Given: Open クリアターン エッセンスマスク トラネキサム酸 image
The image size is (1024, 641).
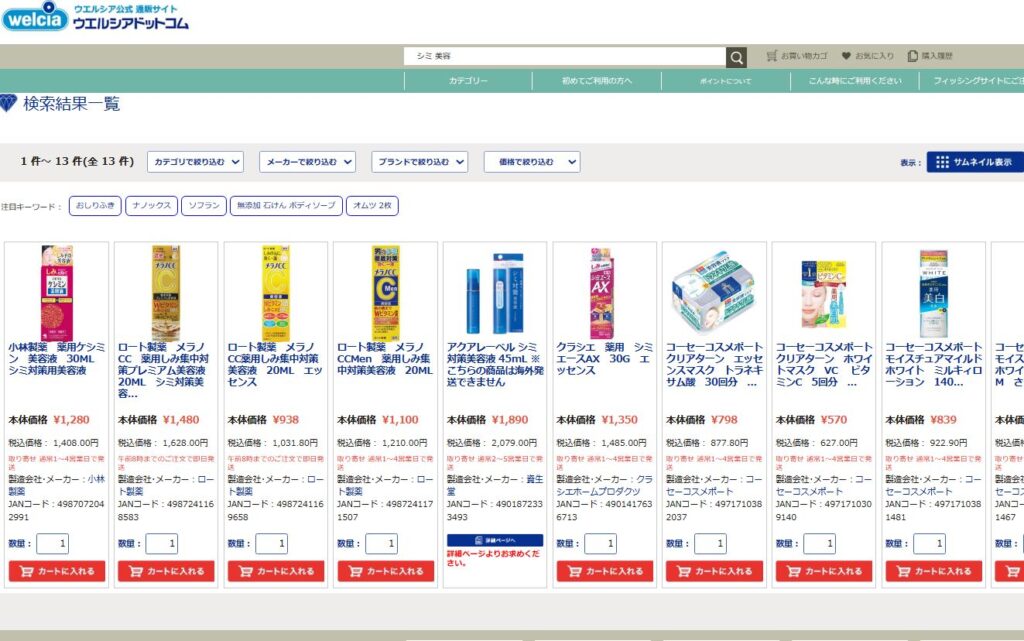Looking at the screenshot, I should click(x=714, y=294).
